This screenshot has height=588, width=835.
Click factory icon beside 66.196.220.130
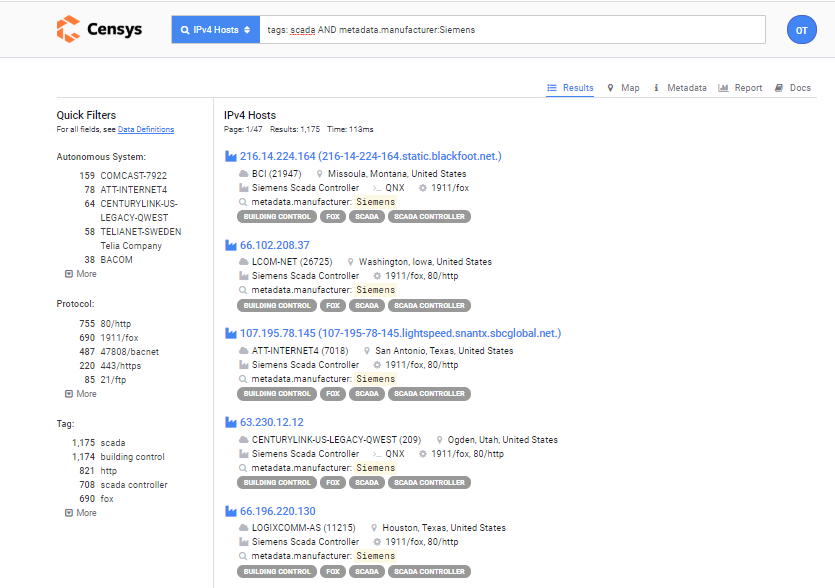click(x=231, y=511)
